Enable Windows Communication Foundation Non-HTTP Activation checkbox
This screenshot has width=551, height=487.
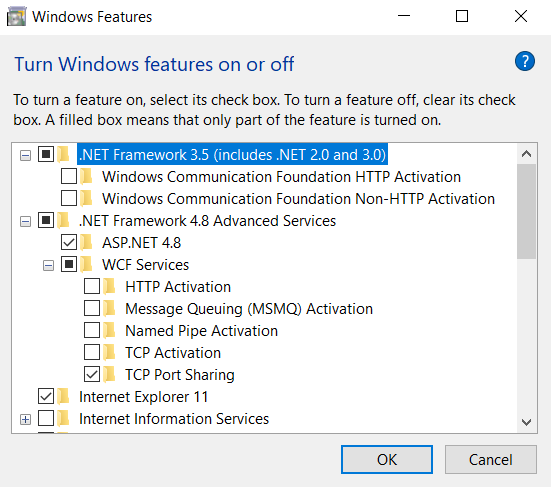(69, 198)
